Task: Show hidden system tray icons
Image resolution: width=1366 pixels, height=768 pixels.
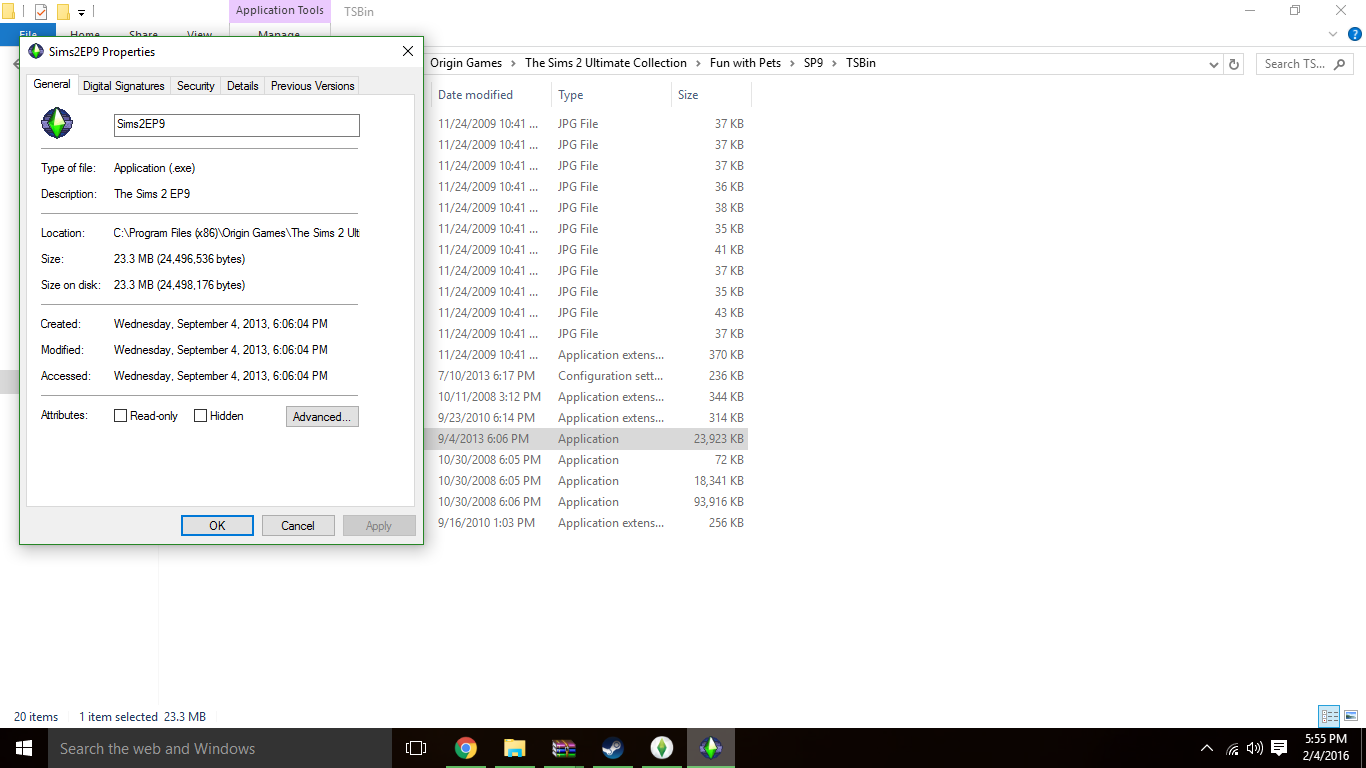Action: coord(1207,748)
